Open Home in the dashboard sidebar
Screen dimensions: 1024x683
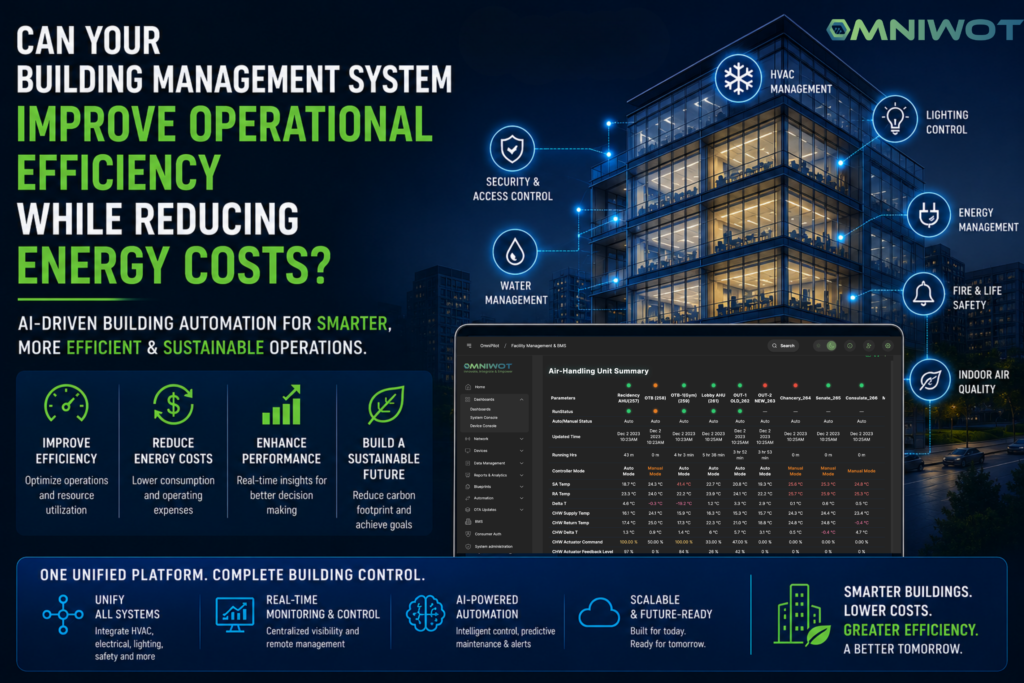tap(475, 387)
